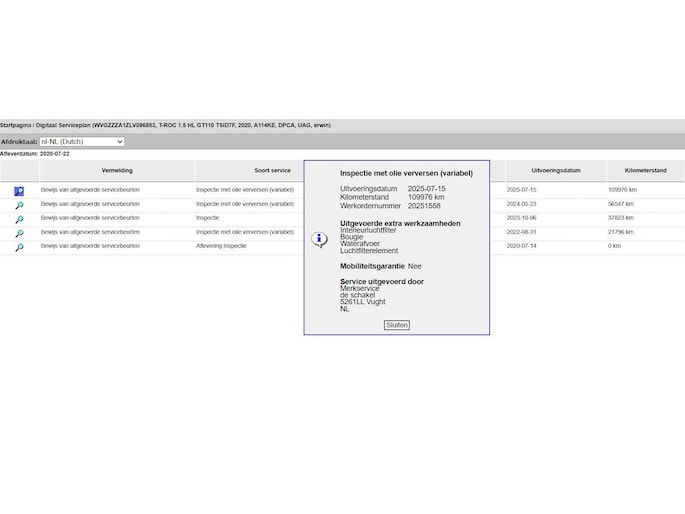Click the Aflevering Inspectie service entry

pyautogui.click(x=221, y=246)
